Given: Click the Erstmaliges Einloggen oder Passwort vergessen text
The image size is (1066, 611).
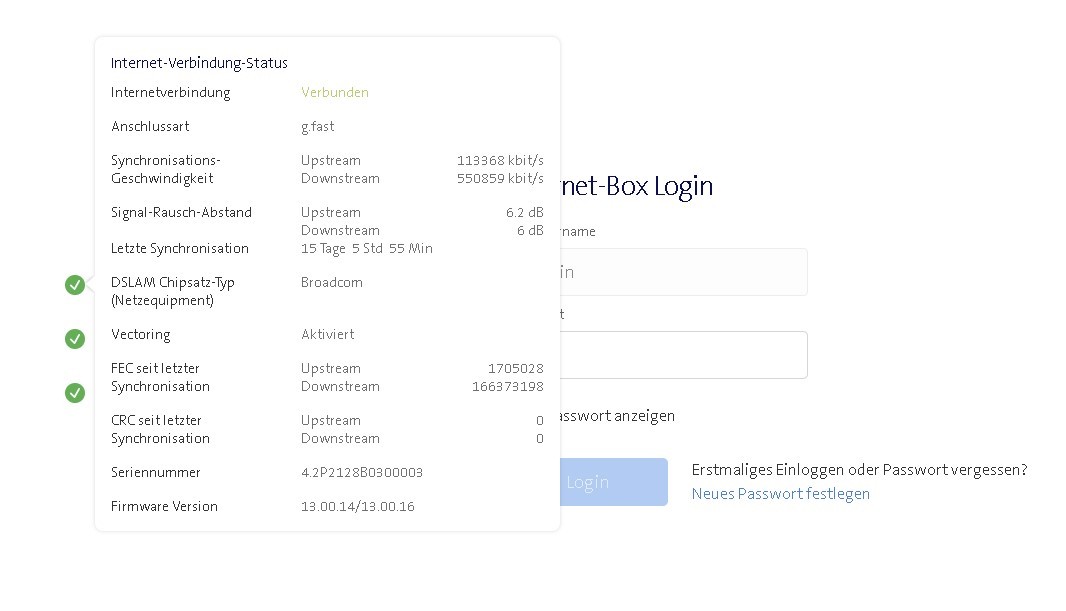Looking at the screenshot, I should pos(858,470).
